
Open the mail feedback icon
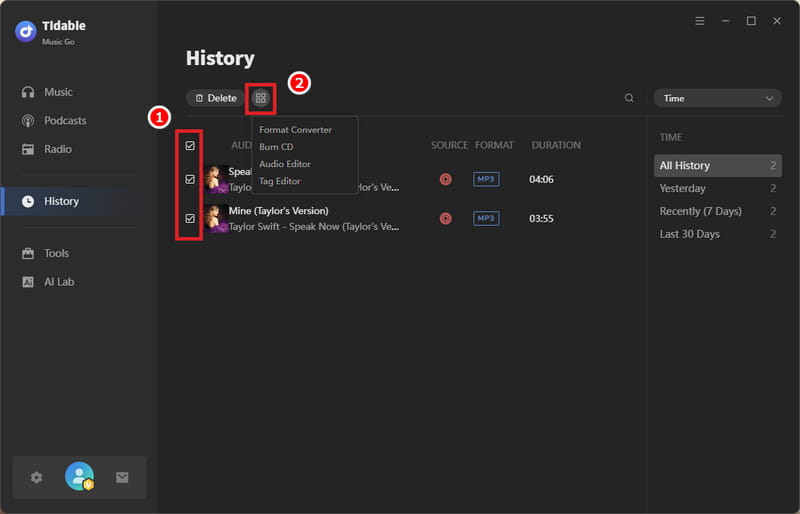pyautogui.click(x=122, y=477)
